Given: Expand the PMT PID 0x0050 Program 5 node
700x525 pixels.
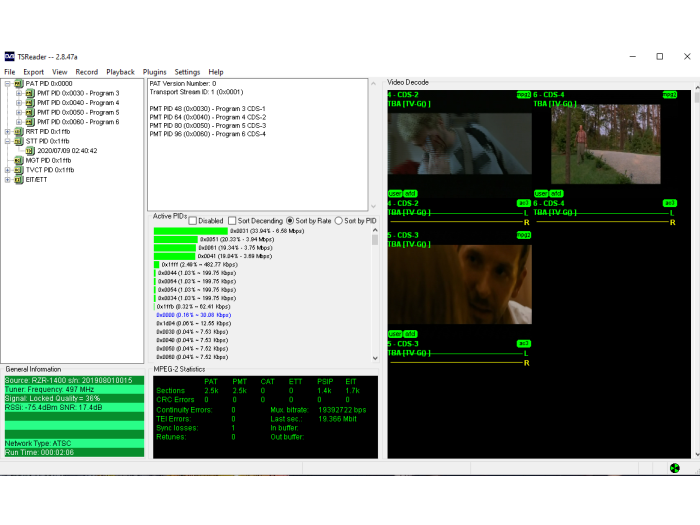Looking at the screenshot, I should click(19, 112).
